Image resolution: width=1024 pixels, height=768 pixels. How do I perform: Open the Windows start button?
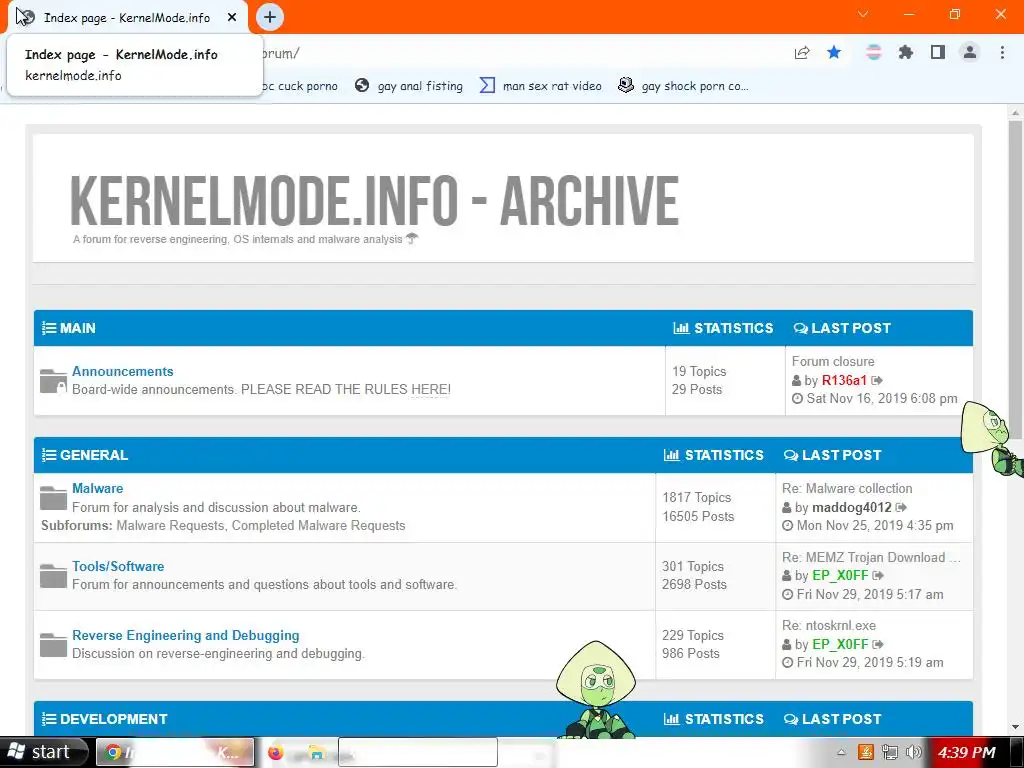[44, 752]
